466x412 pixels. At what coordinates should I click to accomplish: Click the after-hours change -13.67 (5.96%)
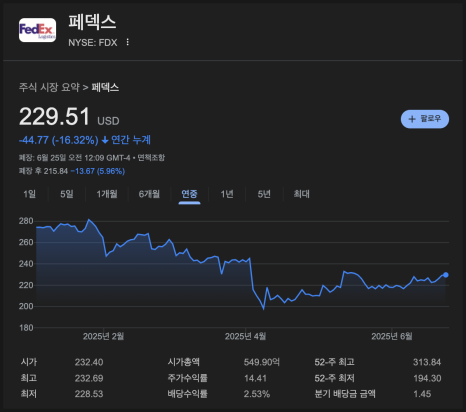(x=98, y=171)
